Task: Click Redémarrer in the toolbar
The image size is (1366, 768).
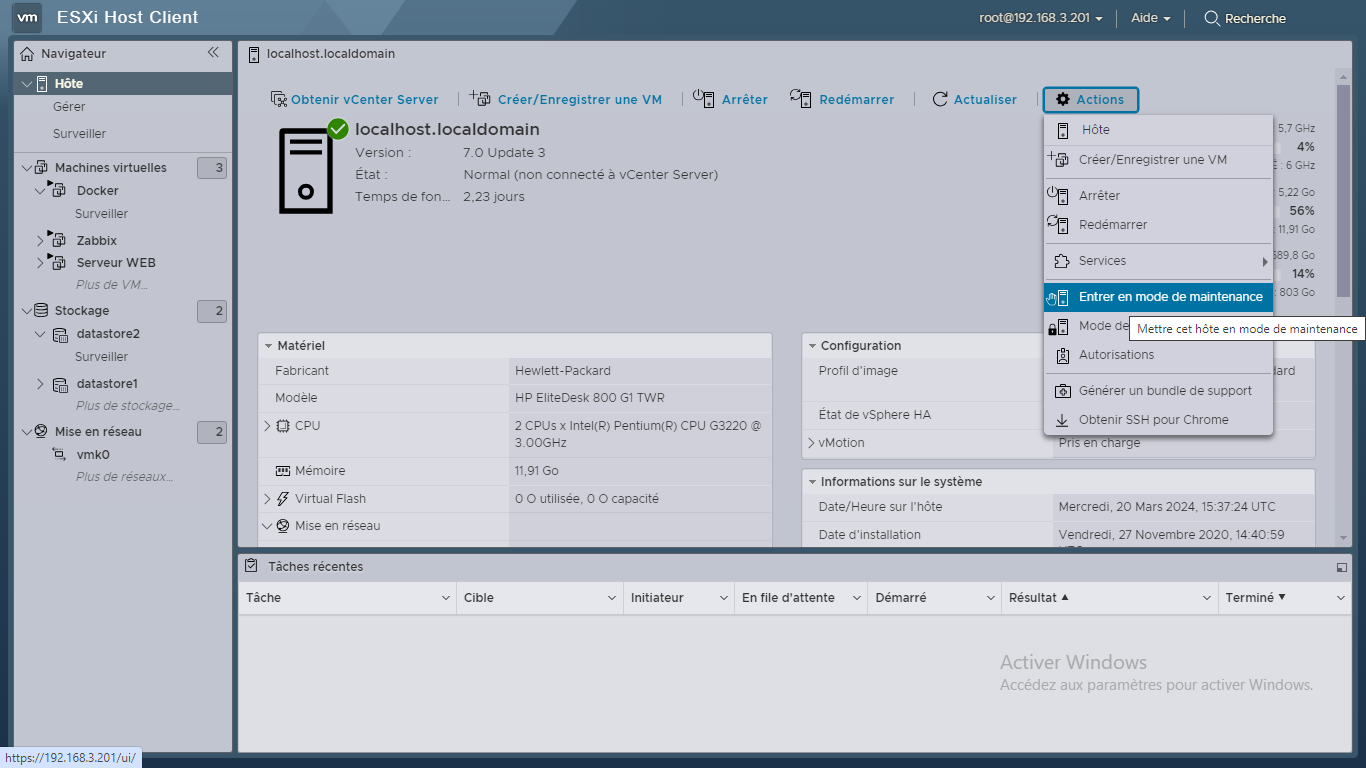Action: point(842,99)
